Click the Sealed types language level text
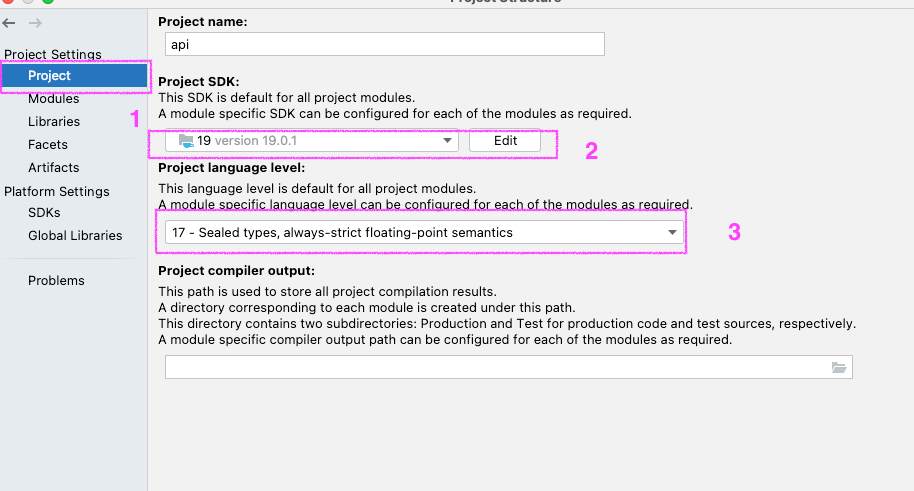 click(x=342, y=233)
